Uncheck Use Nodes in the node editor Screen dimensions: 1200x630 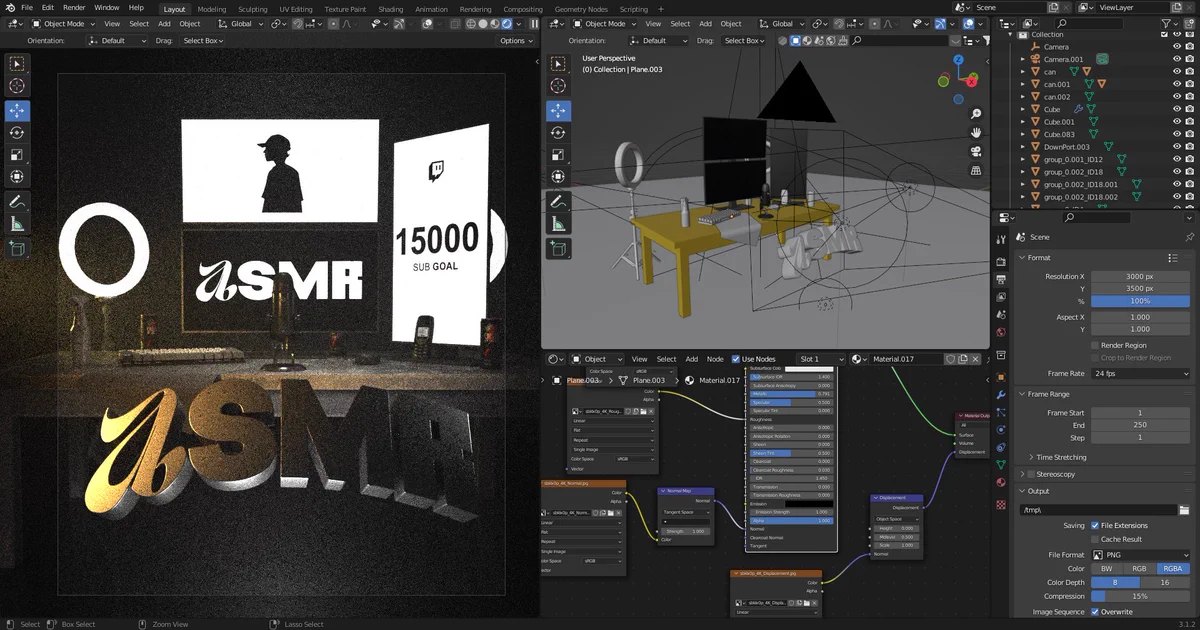coord(736,359)
